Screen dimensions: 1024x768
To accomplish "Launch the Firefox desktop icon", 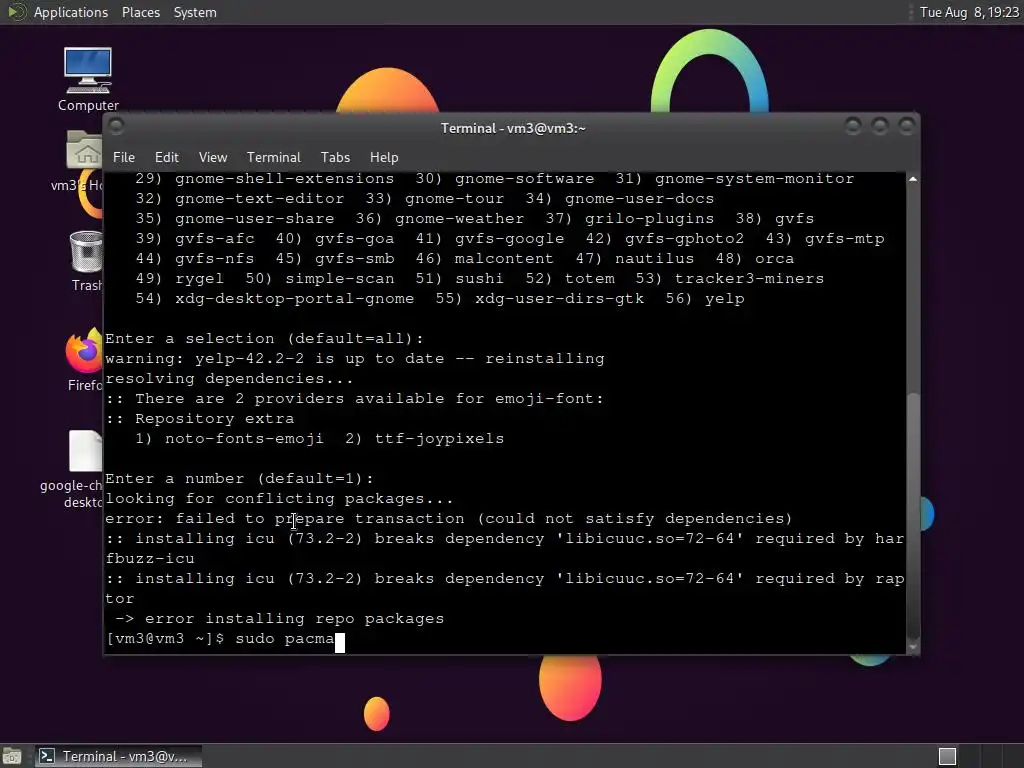I will [84, 351].
